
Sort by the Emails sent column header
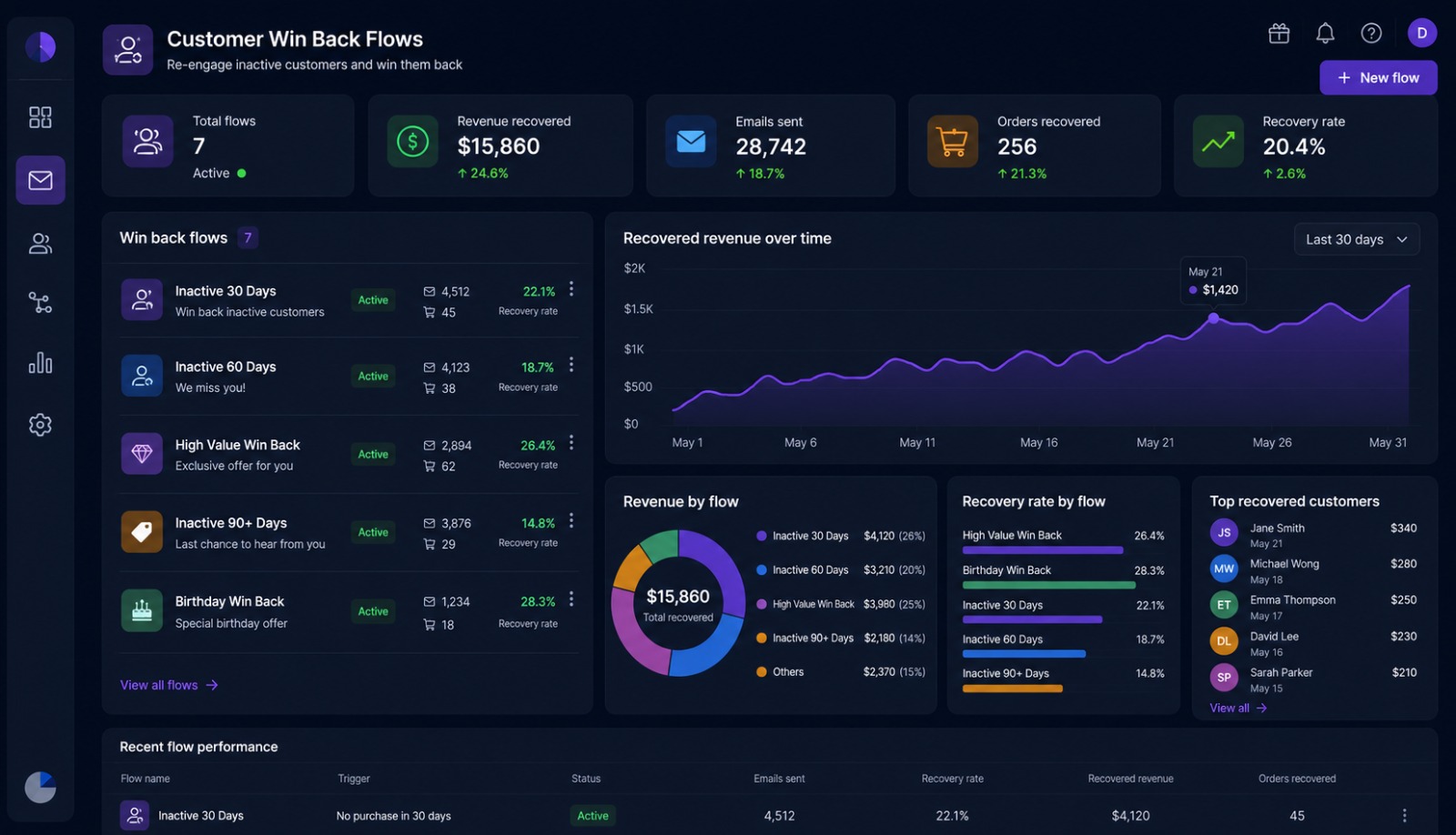pyautogui.click(x=779, y=779)
